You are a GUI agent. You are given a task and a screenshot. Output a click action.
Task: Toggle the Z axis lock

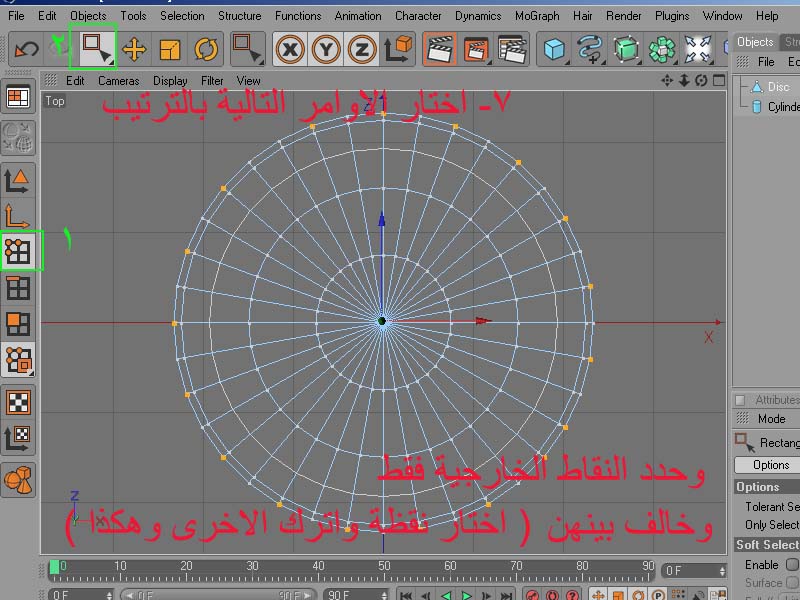coord(361,49)
